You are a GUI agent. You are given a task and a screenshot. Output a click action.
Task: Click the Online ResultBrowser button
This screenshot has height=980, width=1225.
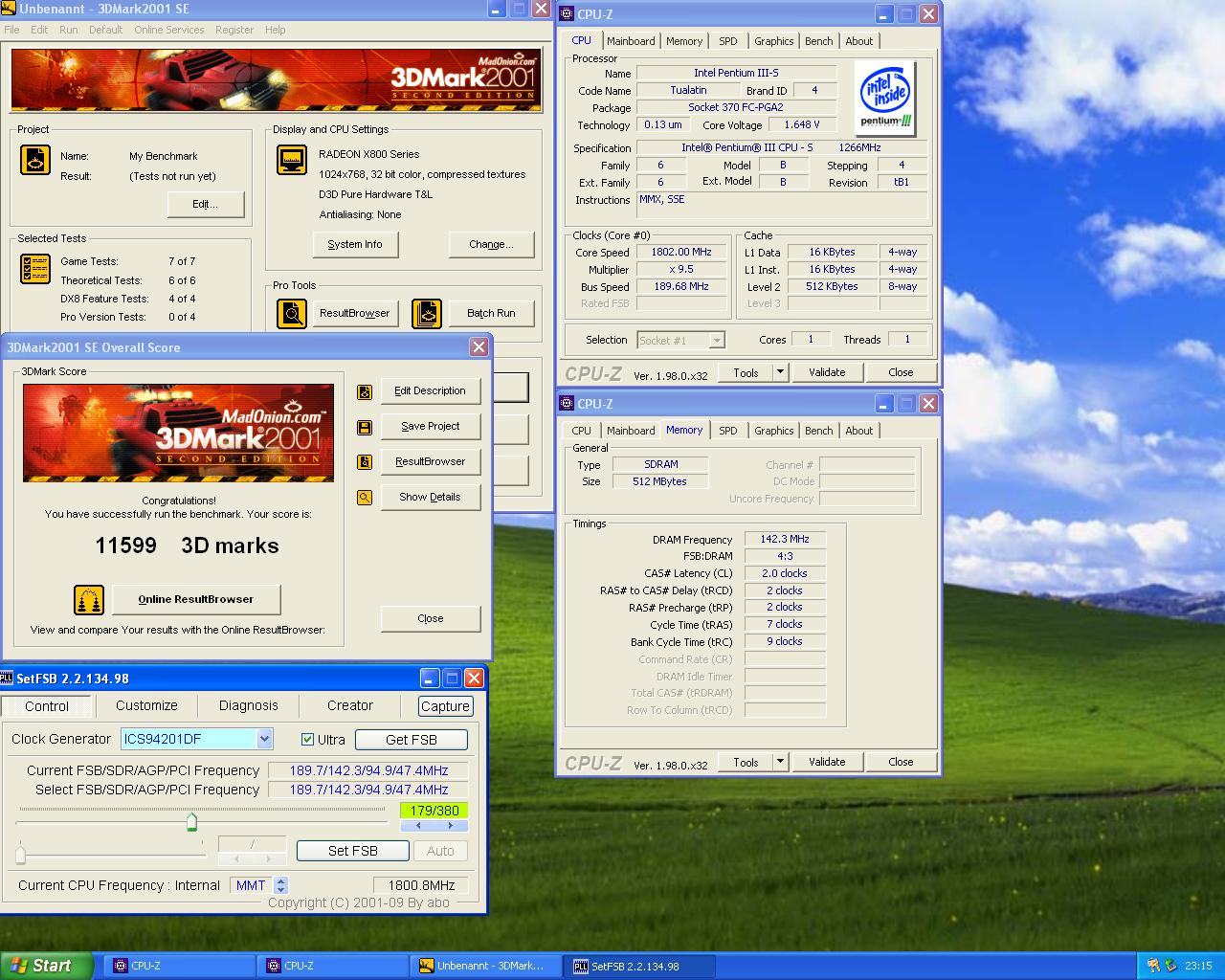[x=196, y=600]
